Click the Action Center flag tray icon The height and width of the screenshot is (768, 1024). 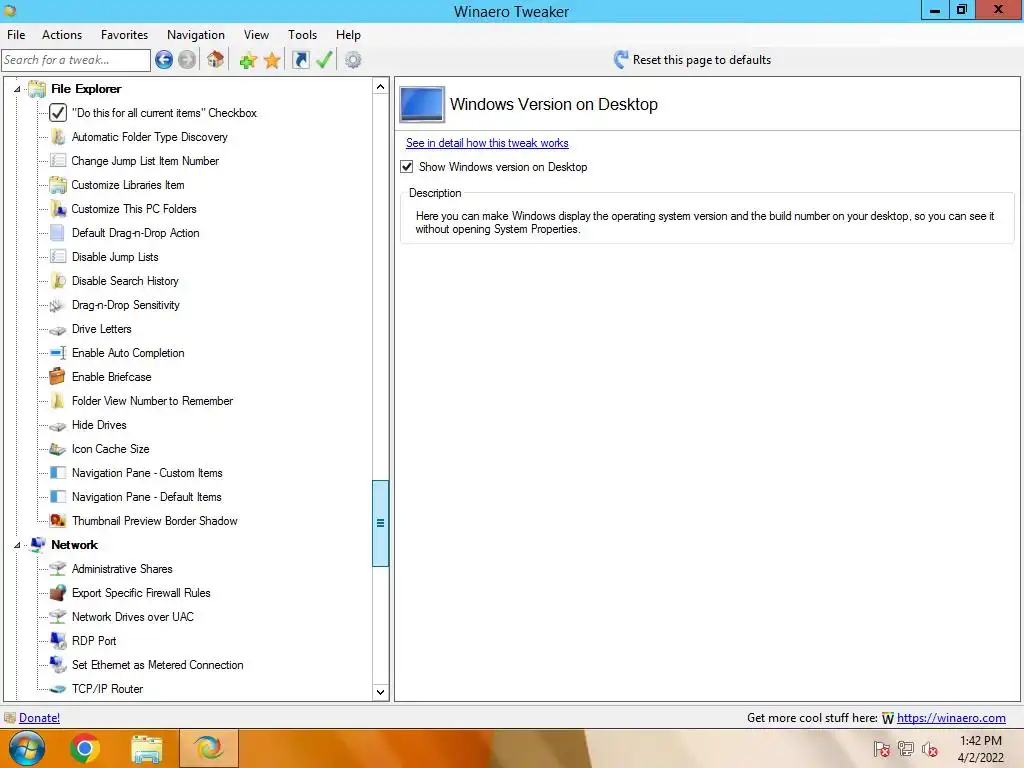pos(882,749)
